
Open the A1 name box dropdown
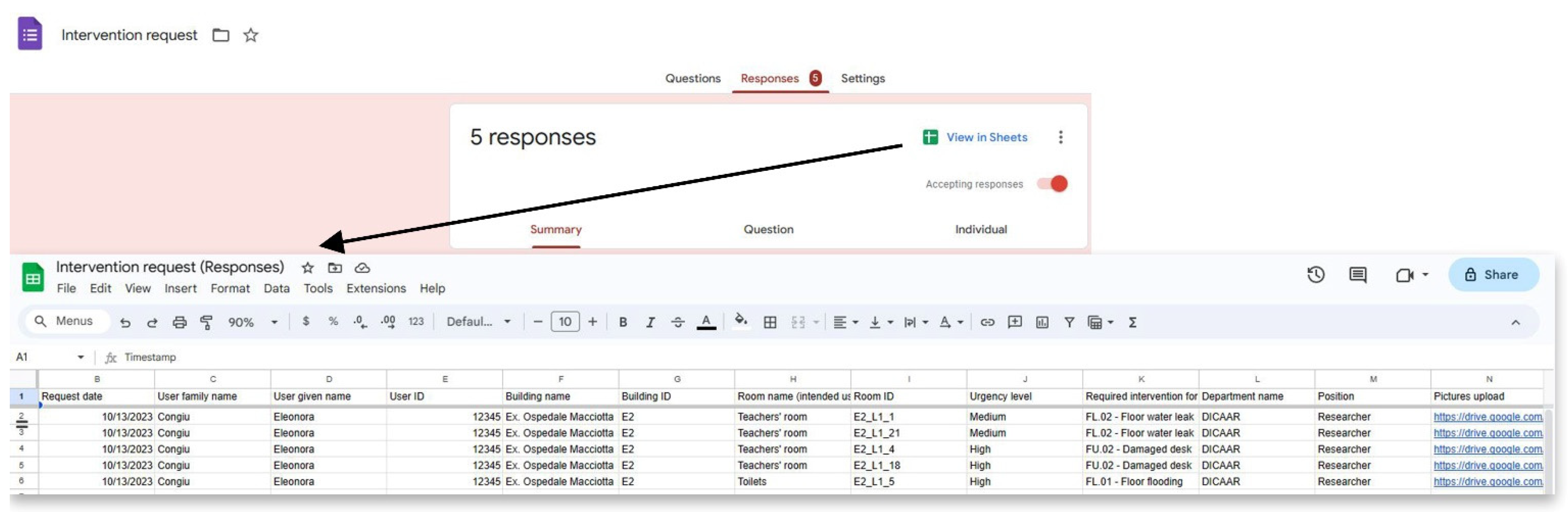point(80,357)
